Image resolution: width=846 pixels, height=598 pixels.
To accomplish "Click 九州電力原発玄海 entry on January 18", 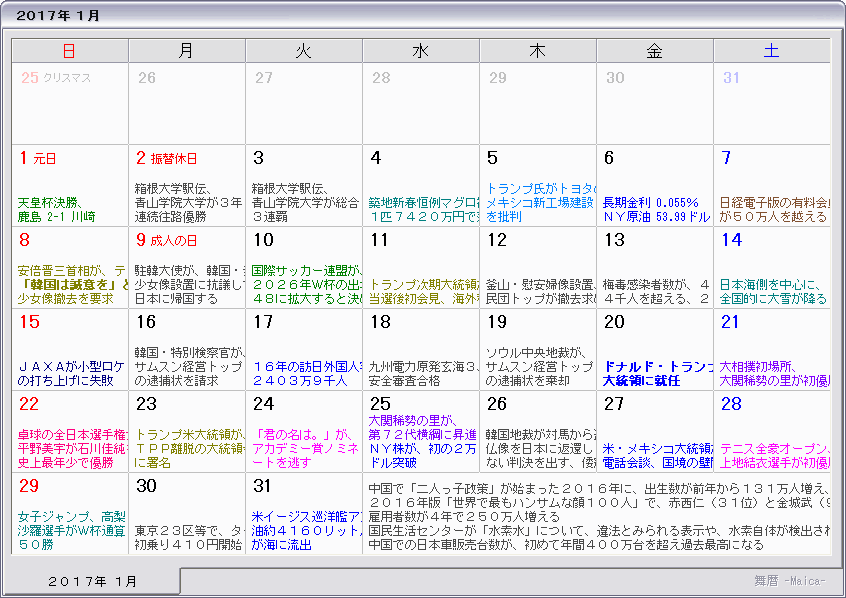I will (x=424, y=374).
